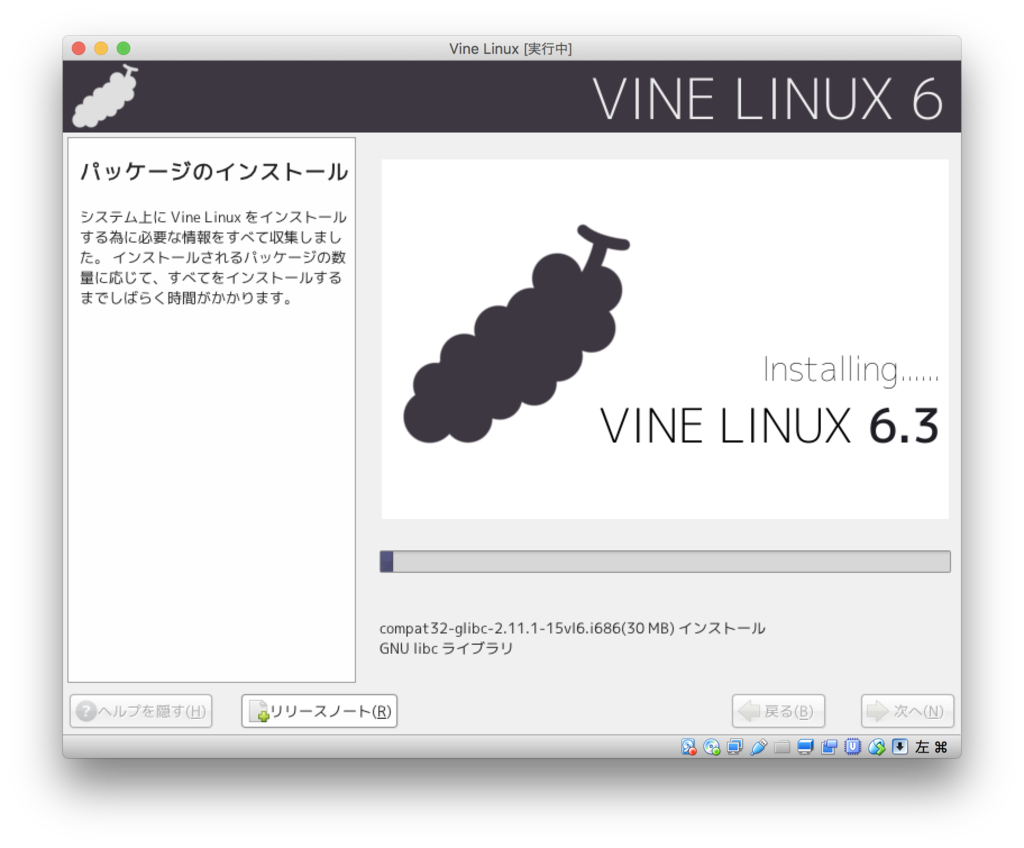Click the GNU libc ライブラリ description text
1024x848 pixels.
click(x=446, y=649)
